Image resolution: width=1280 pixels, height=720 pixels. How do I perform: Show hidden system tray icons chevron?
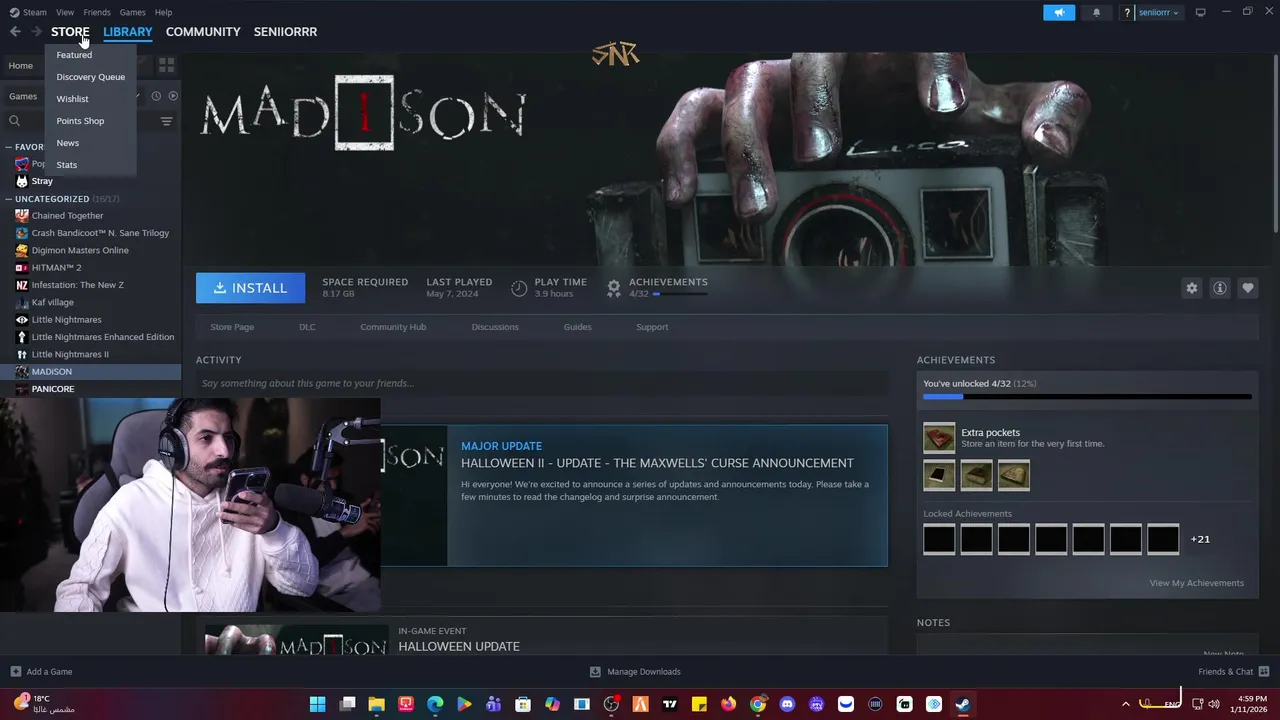1125,704
